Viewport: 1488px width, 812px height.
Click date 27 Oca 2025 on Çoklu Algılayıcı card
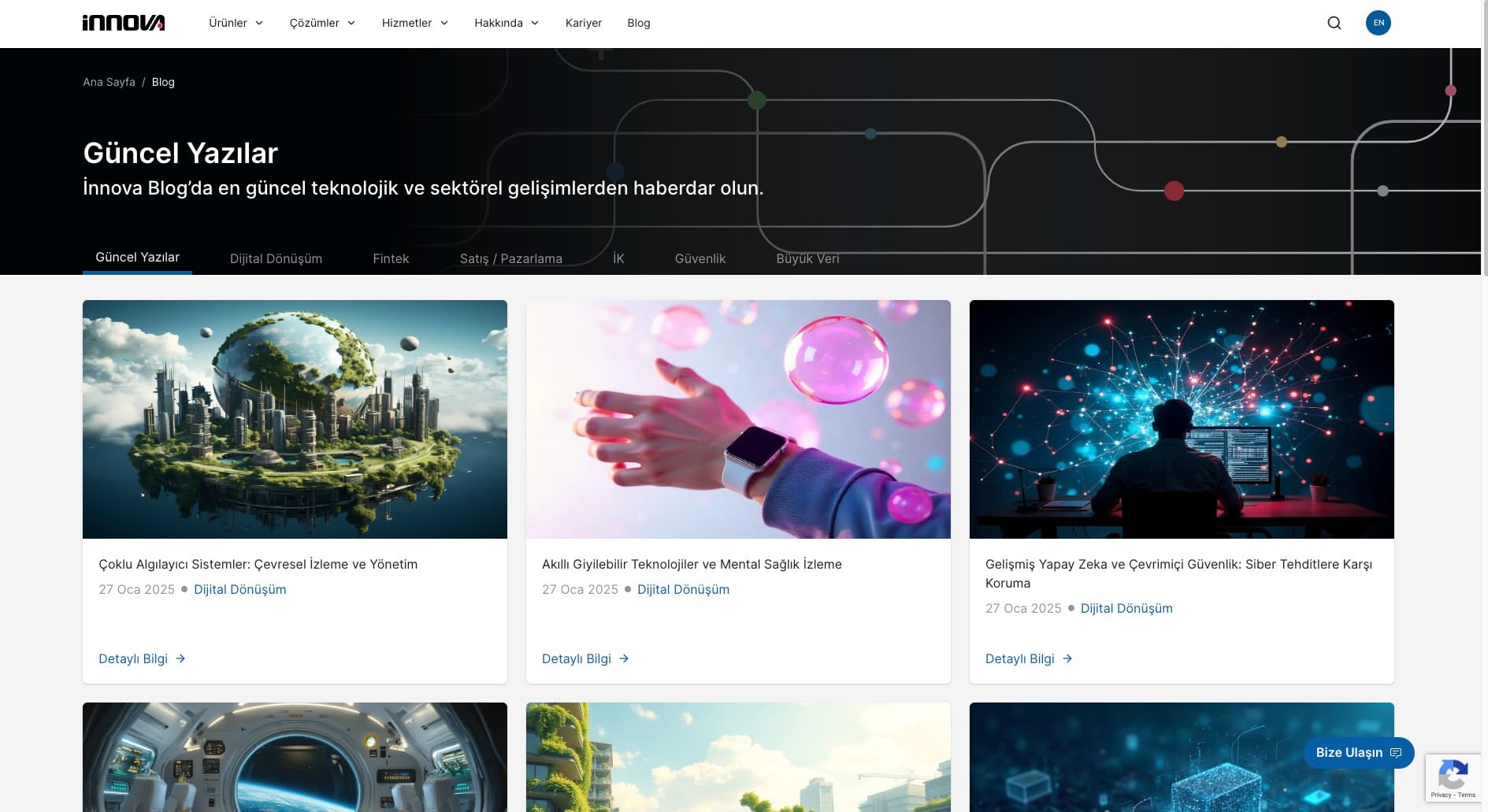coord(136,589)
